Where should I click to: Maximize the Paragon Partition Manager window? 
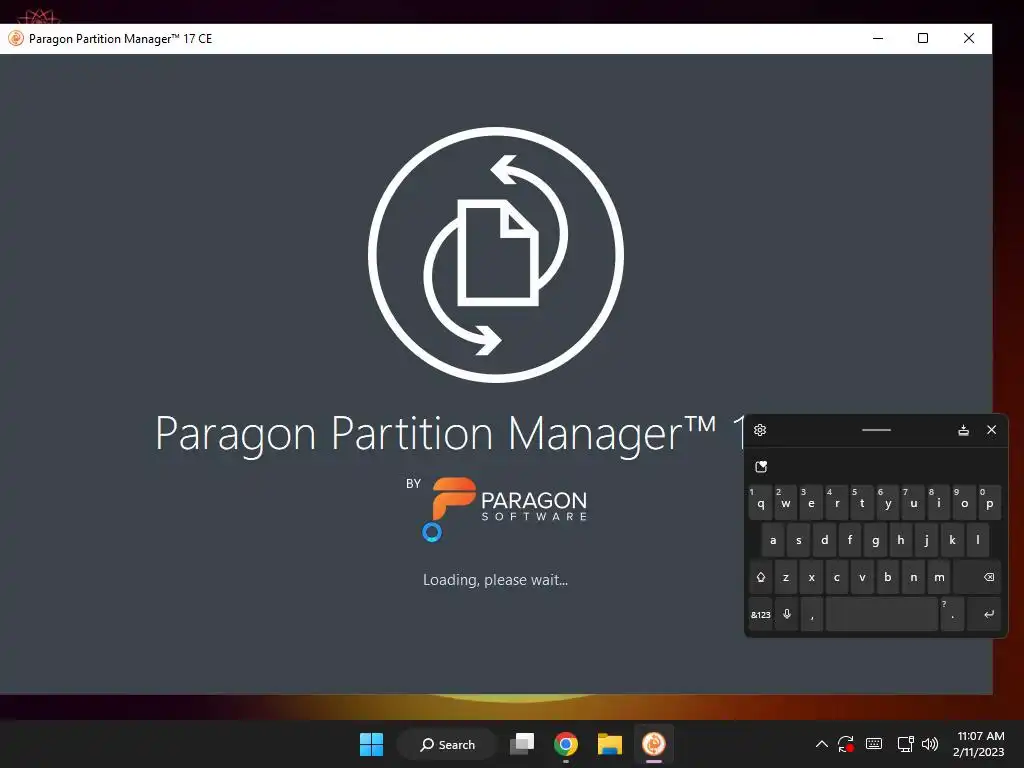click(923, 39)
